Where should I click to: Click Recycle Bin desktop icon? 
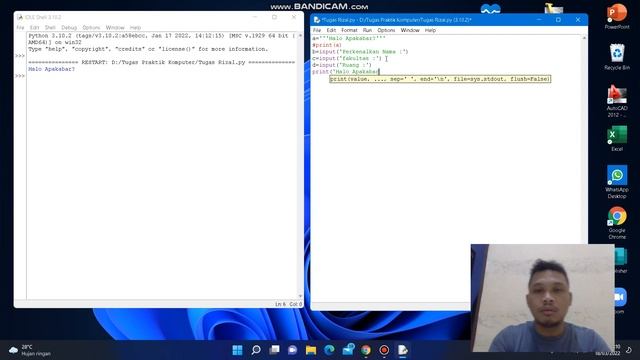click(x=617, y=57)
